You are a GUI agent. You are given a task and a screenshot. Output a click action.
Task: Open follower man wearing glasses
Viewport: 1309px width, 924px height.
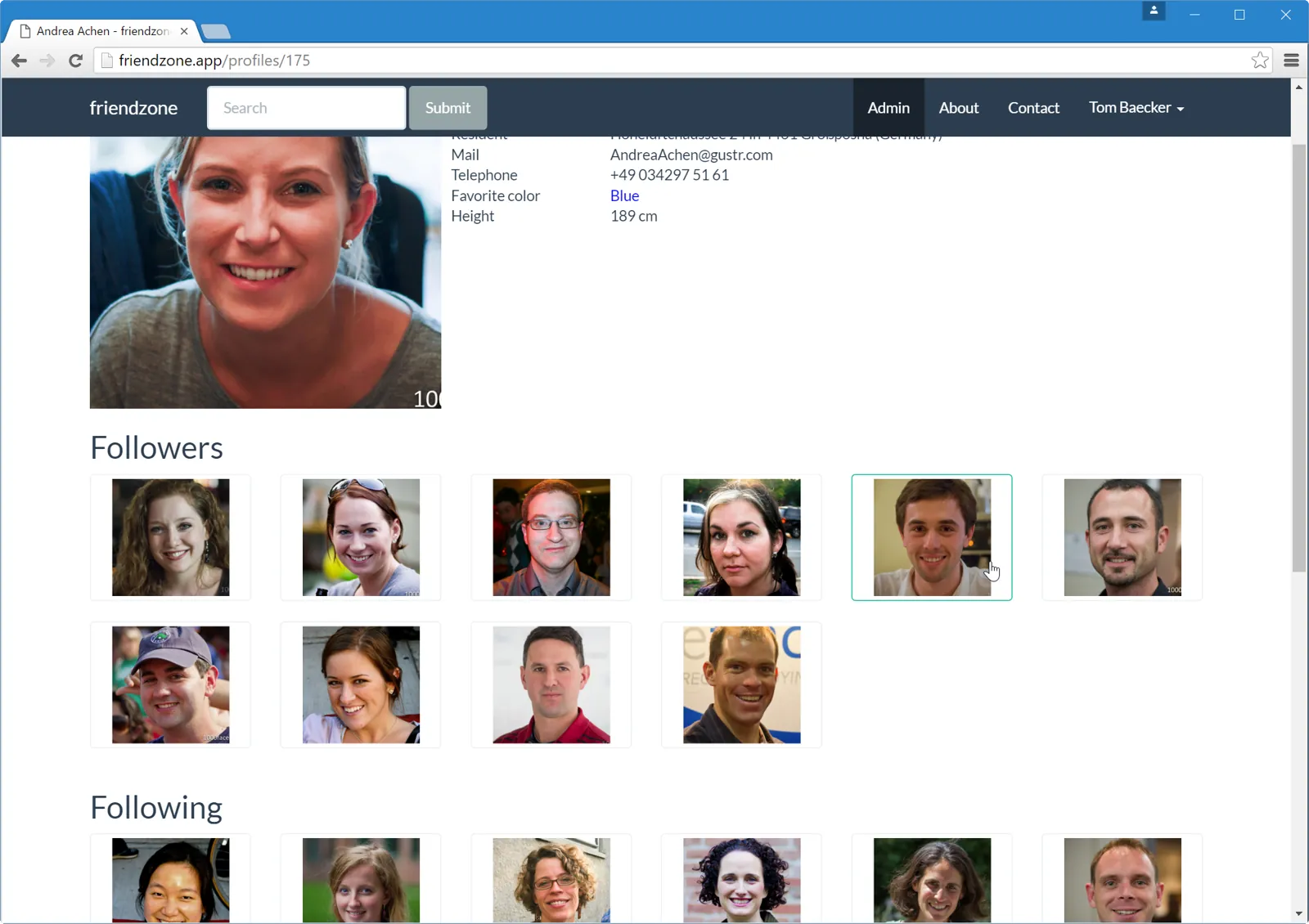tap(551, 537)
